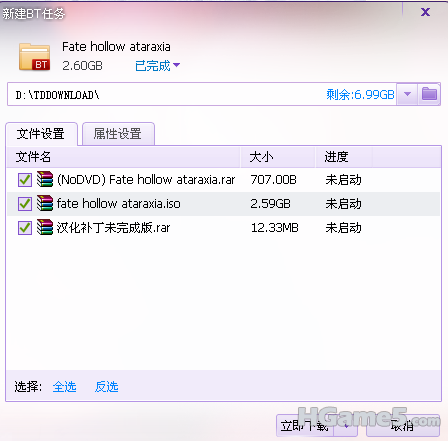Click the Fate hollow ataraxia task title

coord(116,46)
